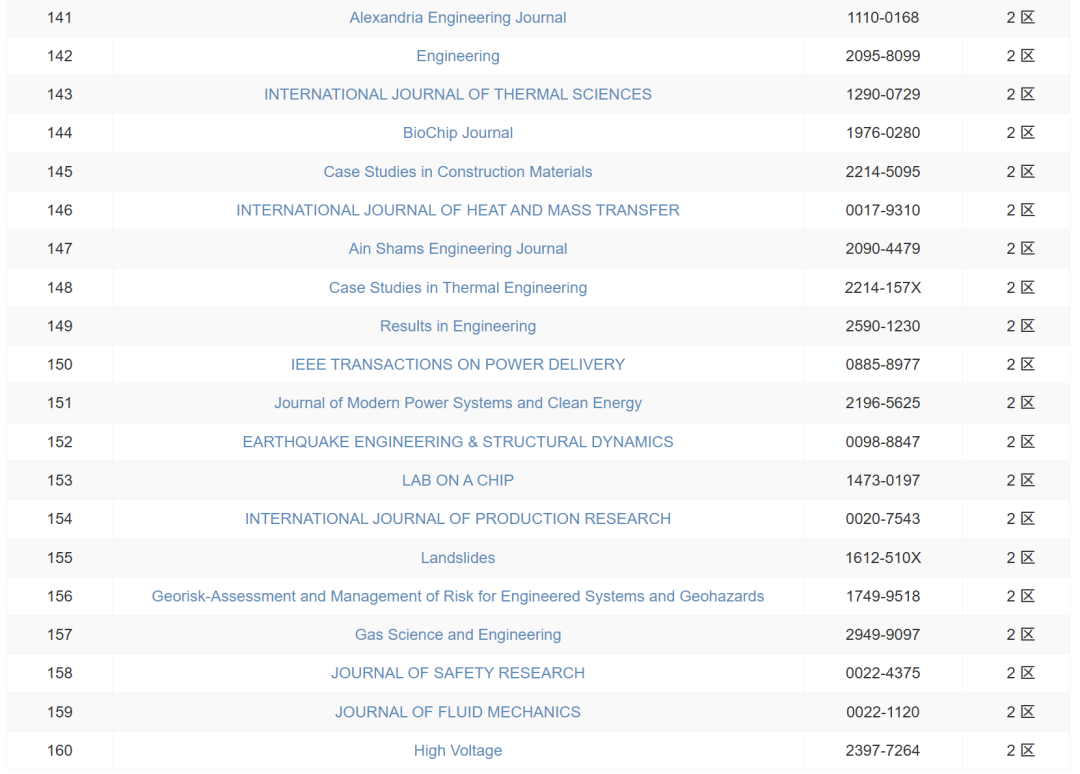The height and width of the screenshot is (774, 1080).
Task: Open JOURNAL OF FLUID MECHANICS
Action: [457, 712]
